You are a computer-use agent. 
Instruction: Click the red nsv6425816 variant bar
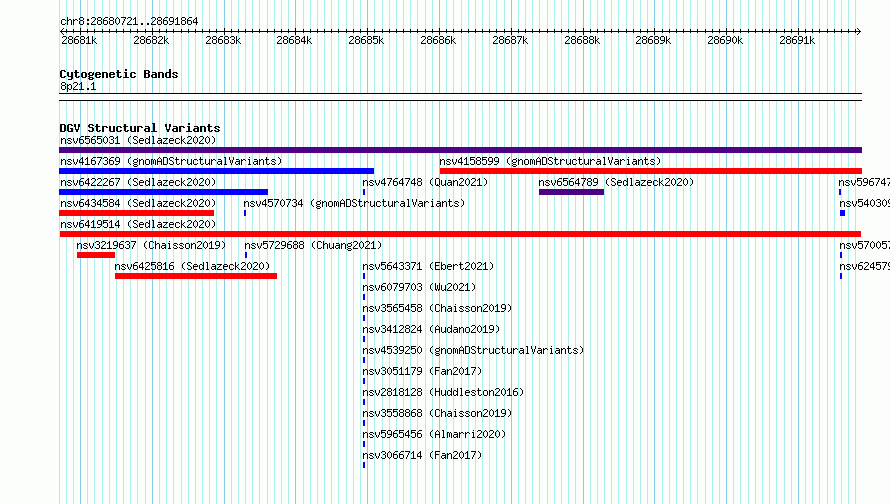pyautogui.click(x=196, y=276)
